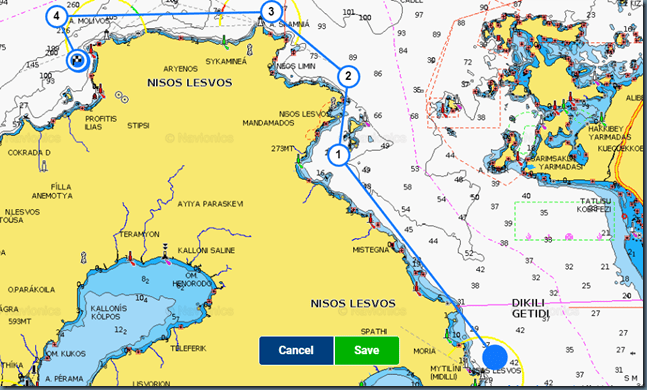The height and width of the screenshot is (390, 647).
Task: Tap the NEOS LIMIN label
Action: click(296, 66)
